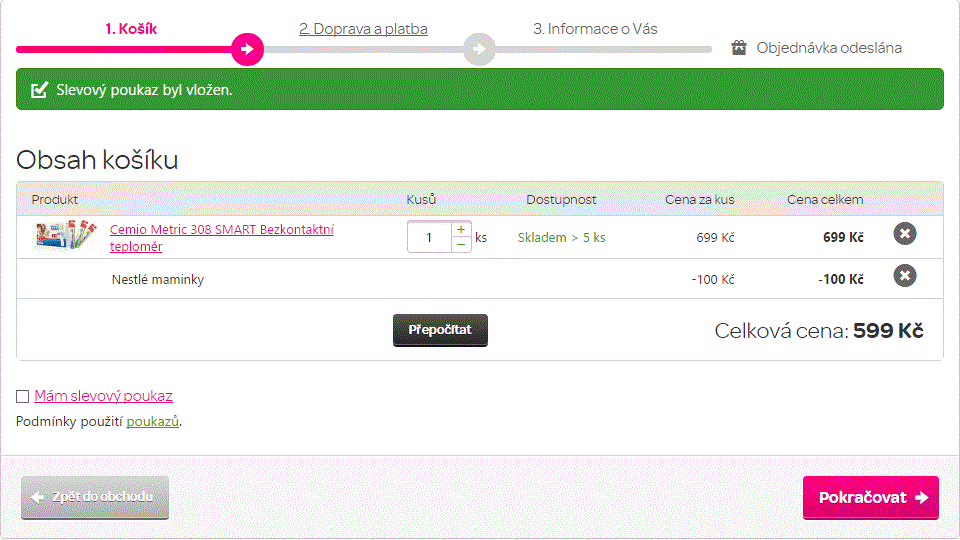Remove the Cemio thermometer from the cart

click(x=904, y=234)
